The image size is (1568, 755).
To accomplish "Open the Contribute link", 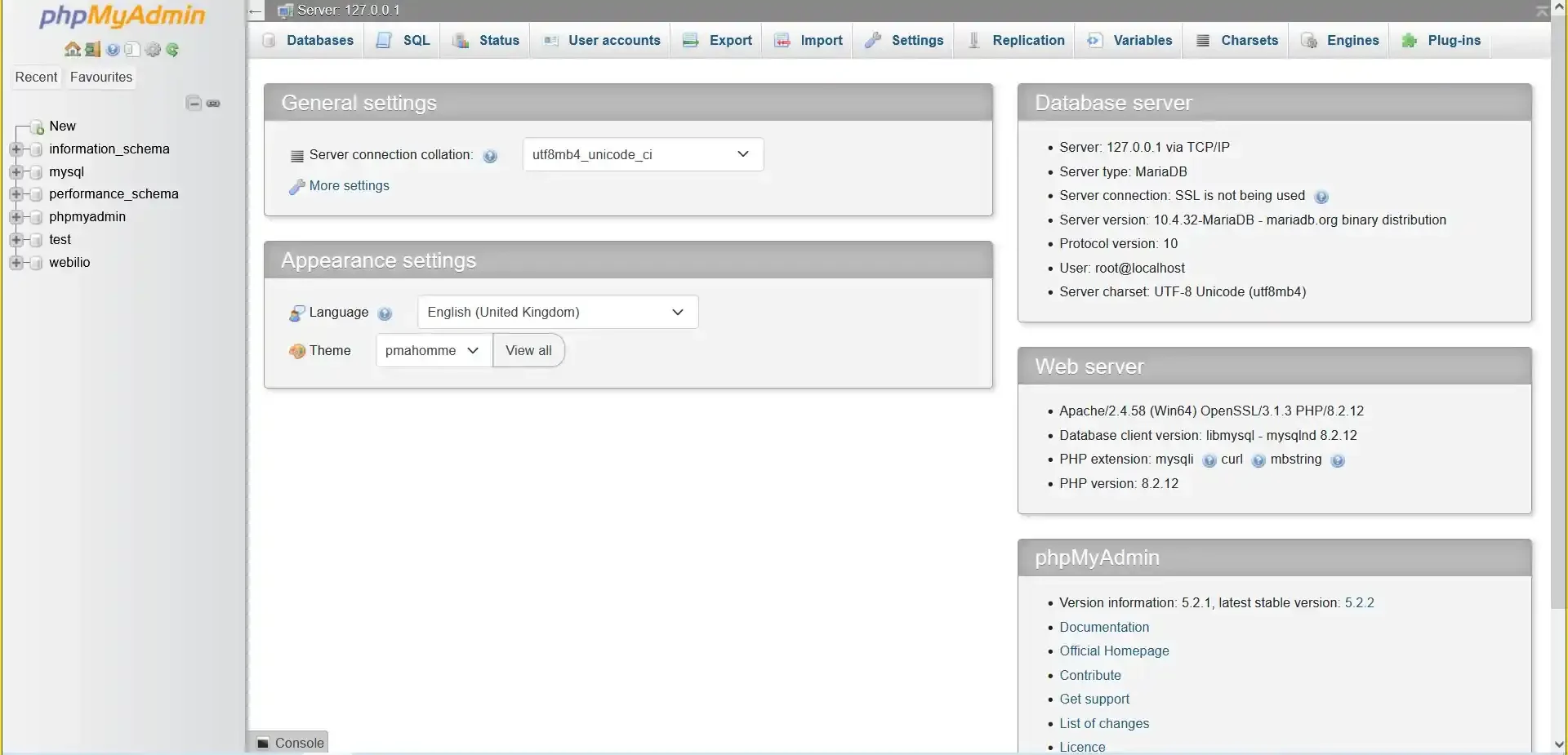I will 1090,676.
